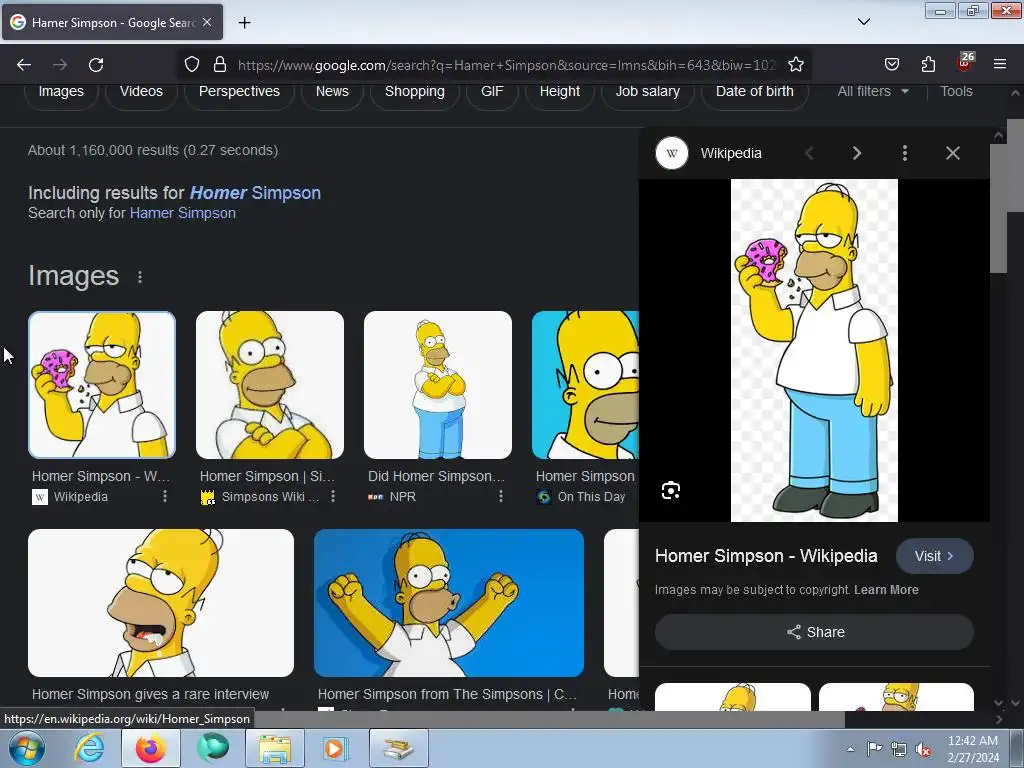Open the Homer eating donut thumbnail

102,385
